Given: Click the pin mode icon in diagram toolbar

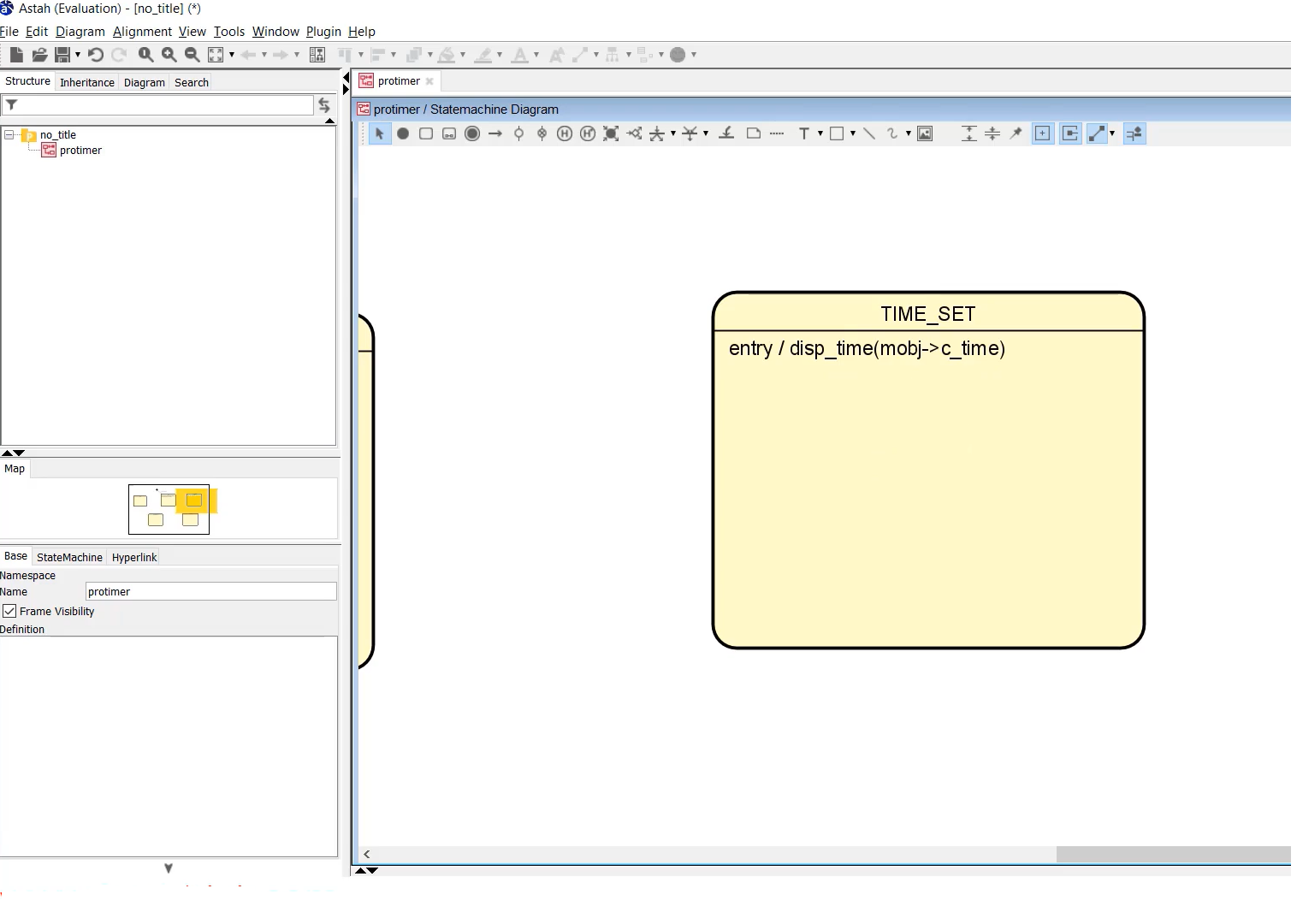Looking at the screenshot, I should 1016,133.
